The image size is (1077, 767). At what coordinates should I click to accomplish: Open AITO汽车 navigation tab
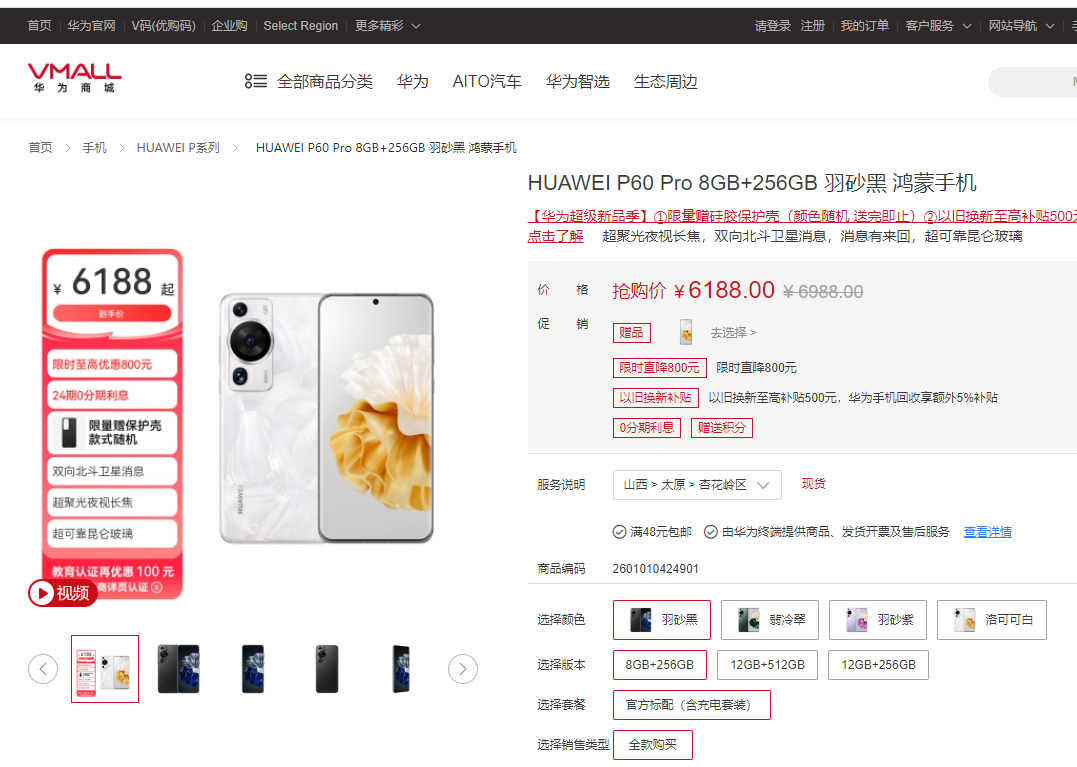(487, 82)
